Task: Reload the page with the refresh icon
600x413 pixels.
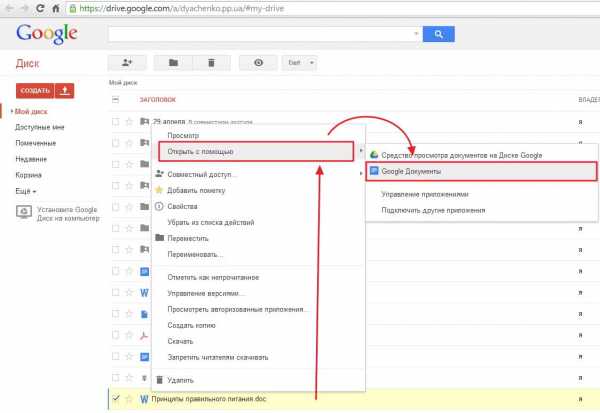Action: point(40,8)
